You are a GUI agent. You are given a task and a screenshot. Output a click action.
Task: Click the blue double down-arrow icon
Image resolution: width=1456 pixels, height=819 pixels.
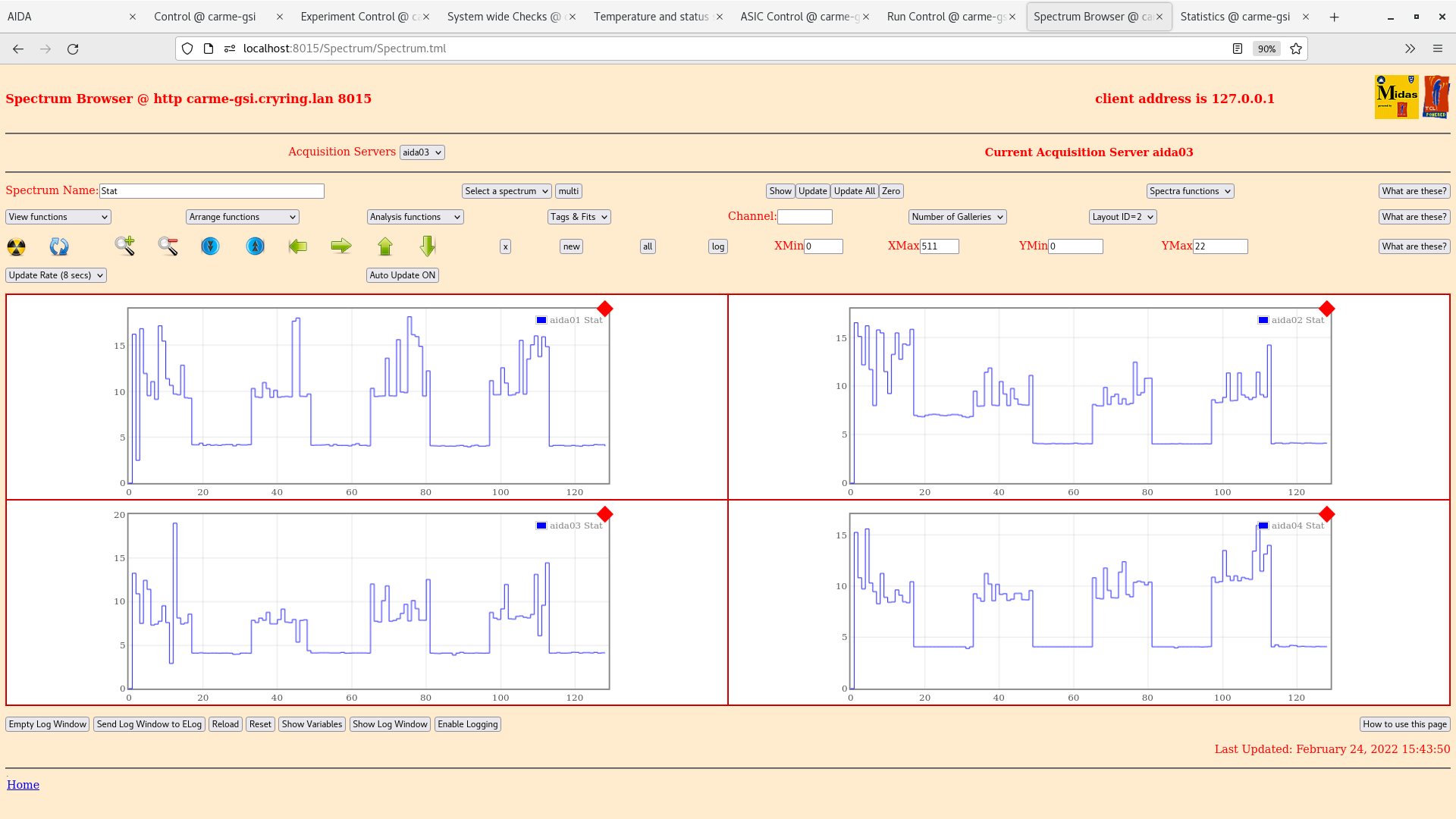pyautogui.click(x=210, y=246)
